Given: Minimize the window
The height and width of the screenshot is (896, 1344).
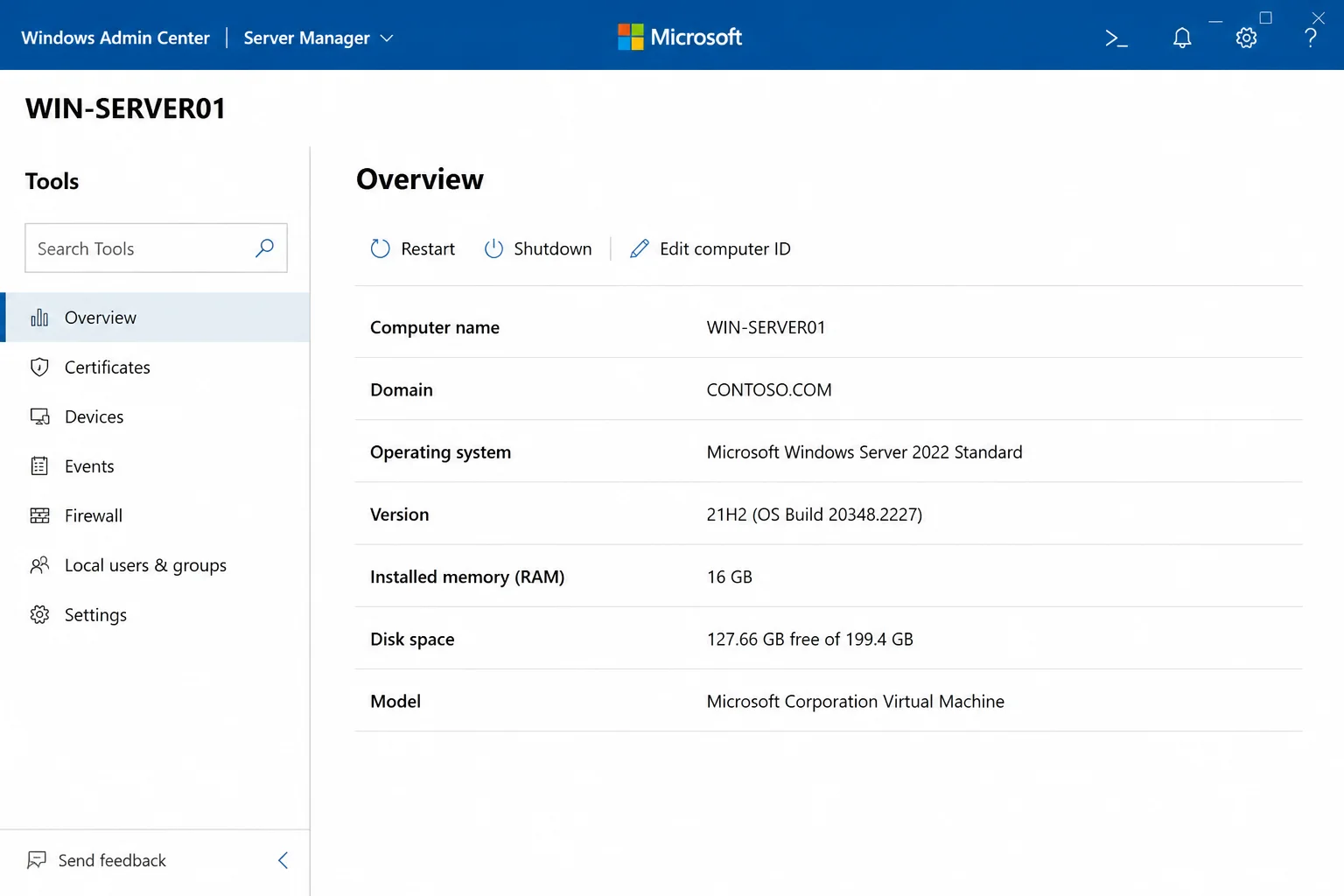Looking at the screenshot, I should 1215,20.
